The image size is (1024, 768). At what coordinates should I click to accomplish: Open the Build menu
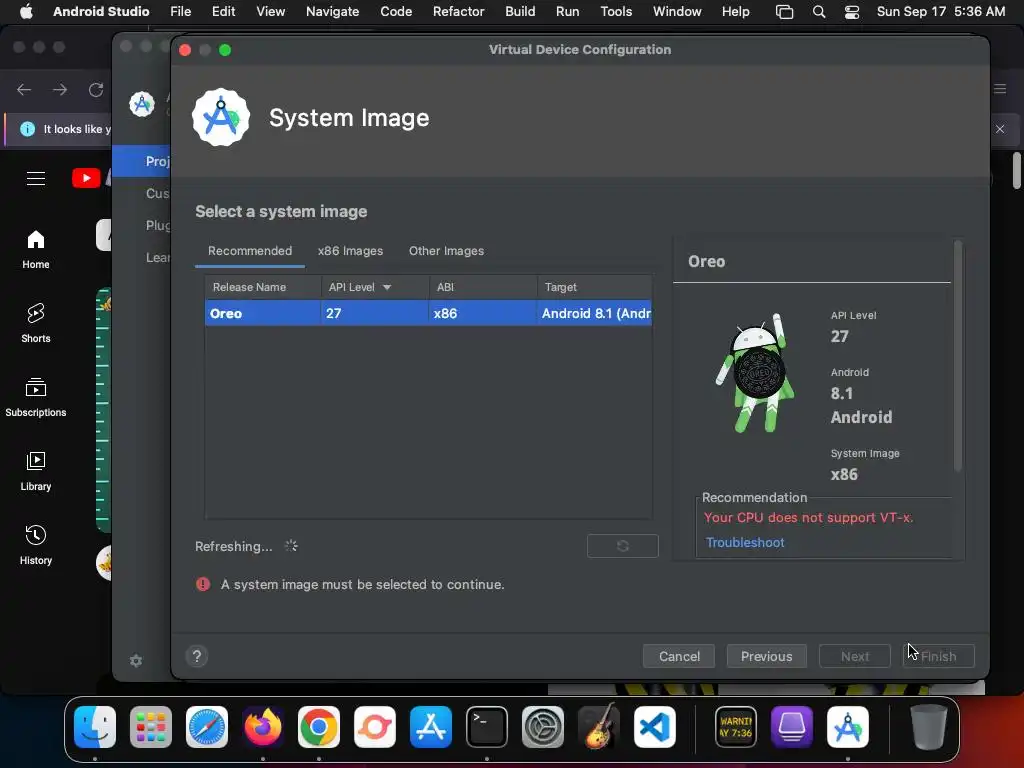tap(520, 12)
